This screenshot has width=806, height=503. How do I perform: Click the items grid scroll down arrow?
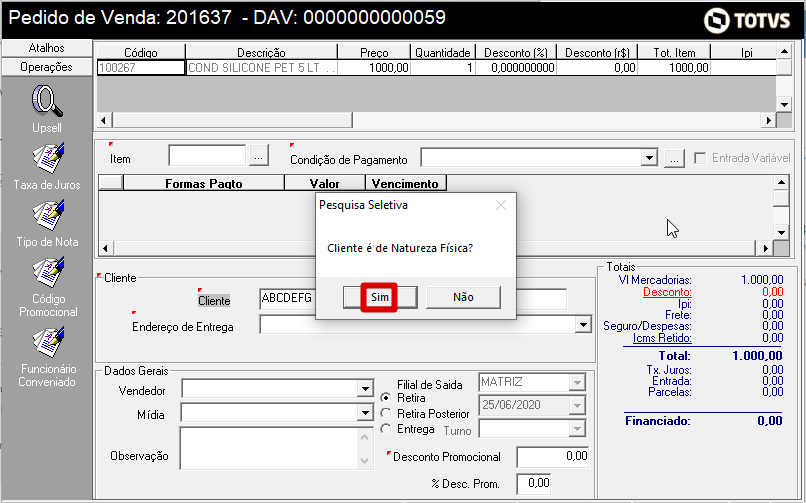coord(784,105)
